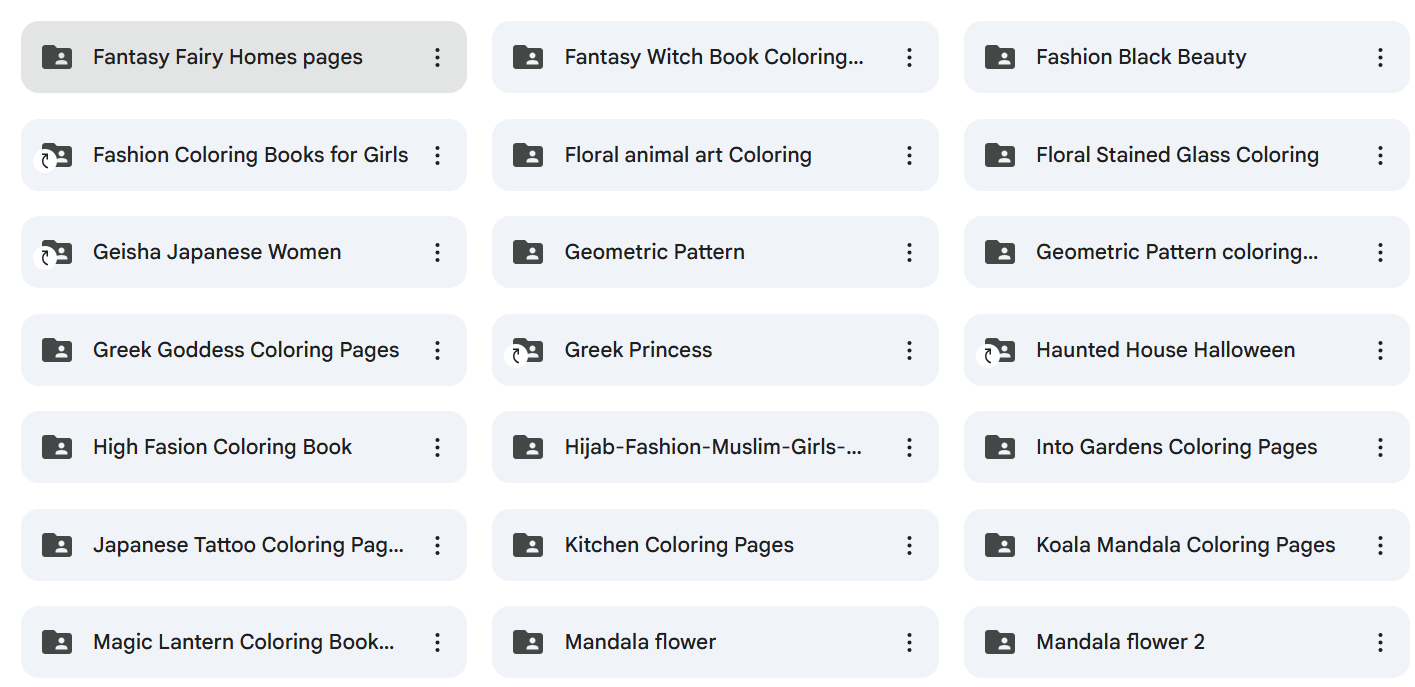
Task: Click the folder icon for Kitchen Coloring Pages
Action: [x=527, y=545]
